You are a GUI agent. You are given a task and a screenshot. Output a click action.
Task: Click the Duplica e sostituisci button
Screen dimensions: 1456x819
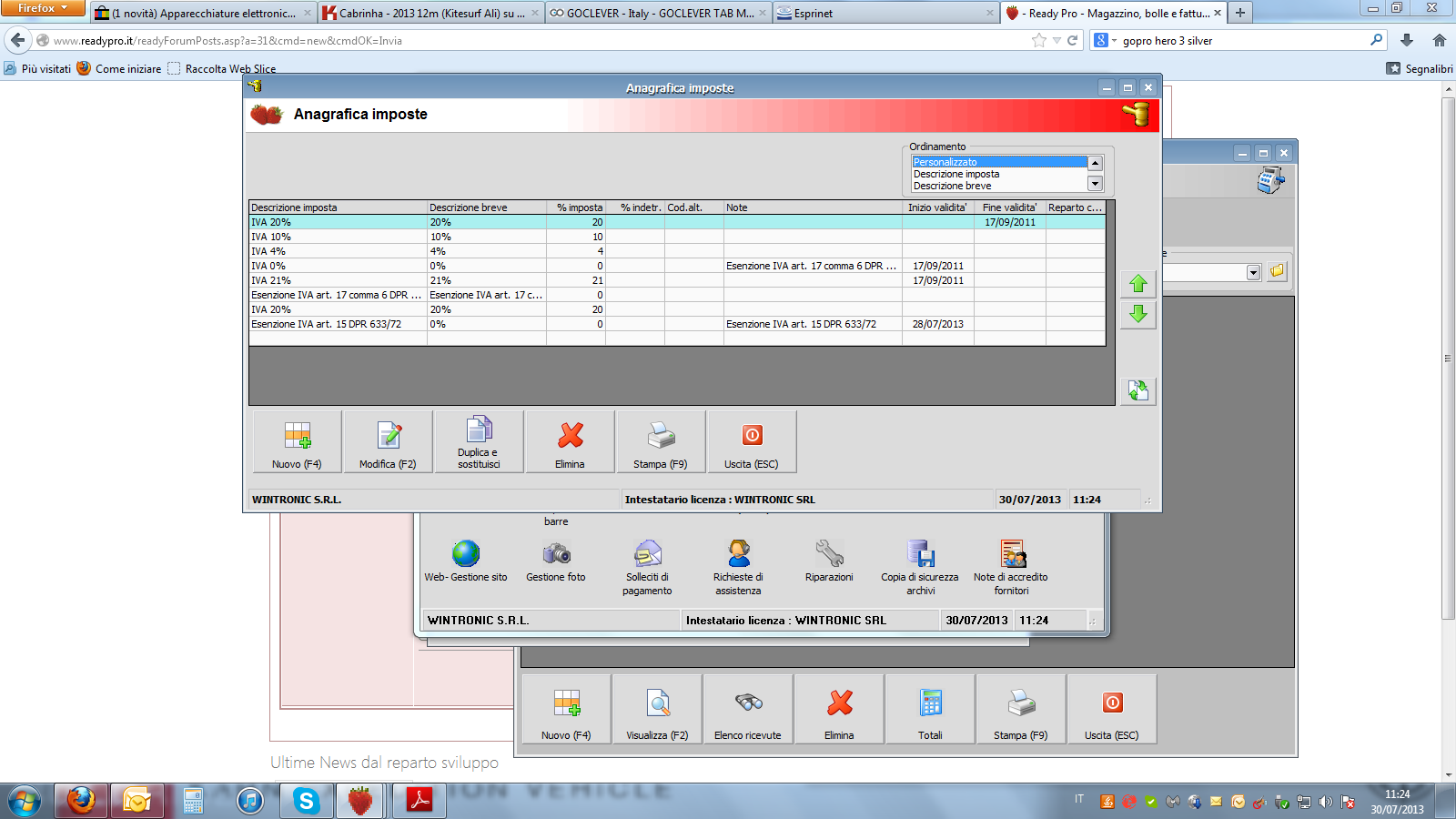(480, 441)
